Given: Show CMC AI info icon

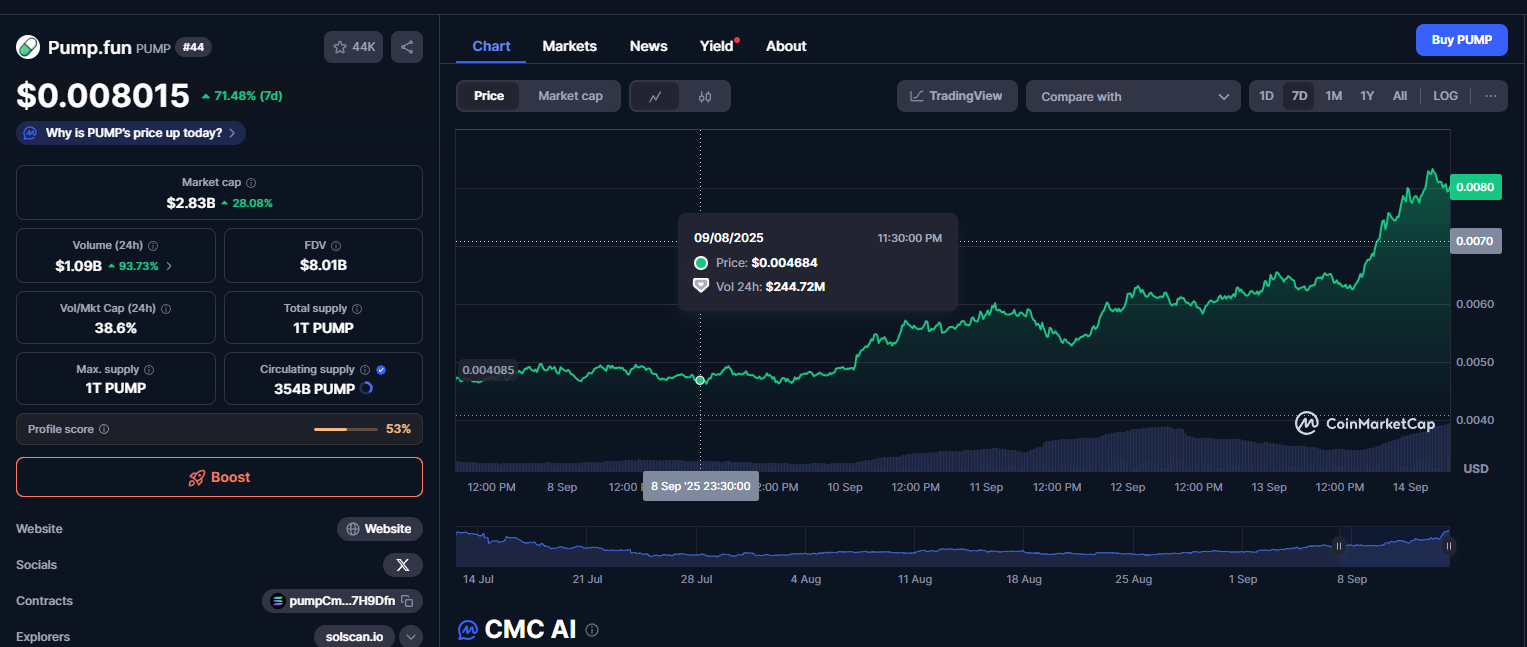Looking at the screenshot, I should pyautogui.click(x=592, y=630).
